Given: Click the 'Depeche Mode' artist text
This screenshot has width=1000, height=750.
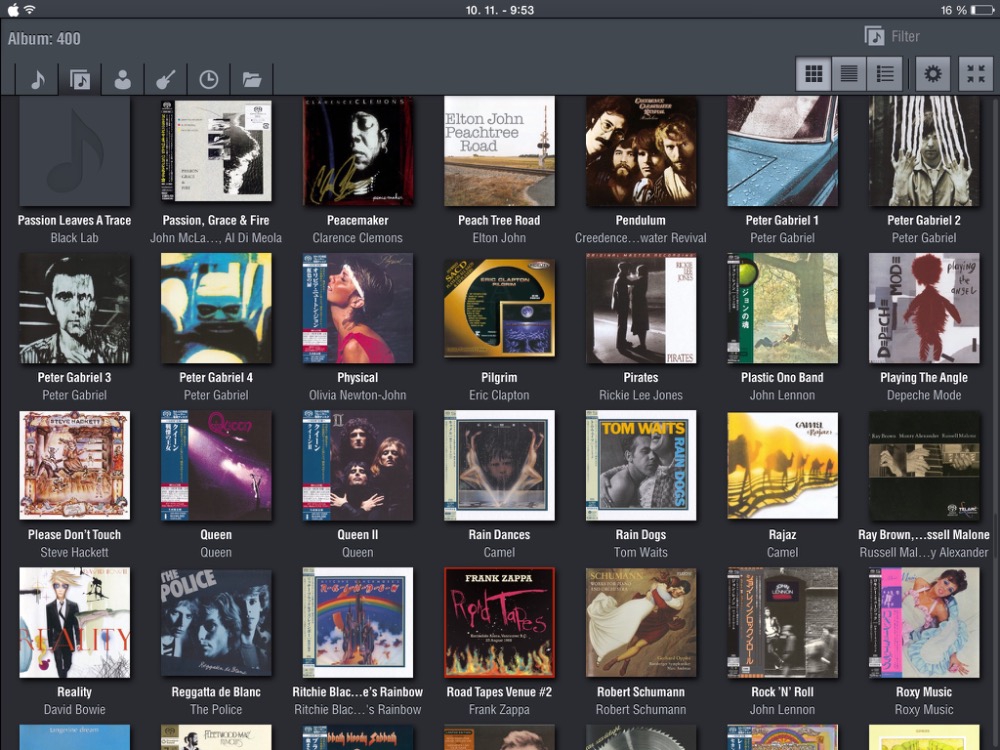Looking at the screenshot, I should pyautogui.click(x=924, y=395).
